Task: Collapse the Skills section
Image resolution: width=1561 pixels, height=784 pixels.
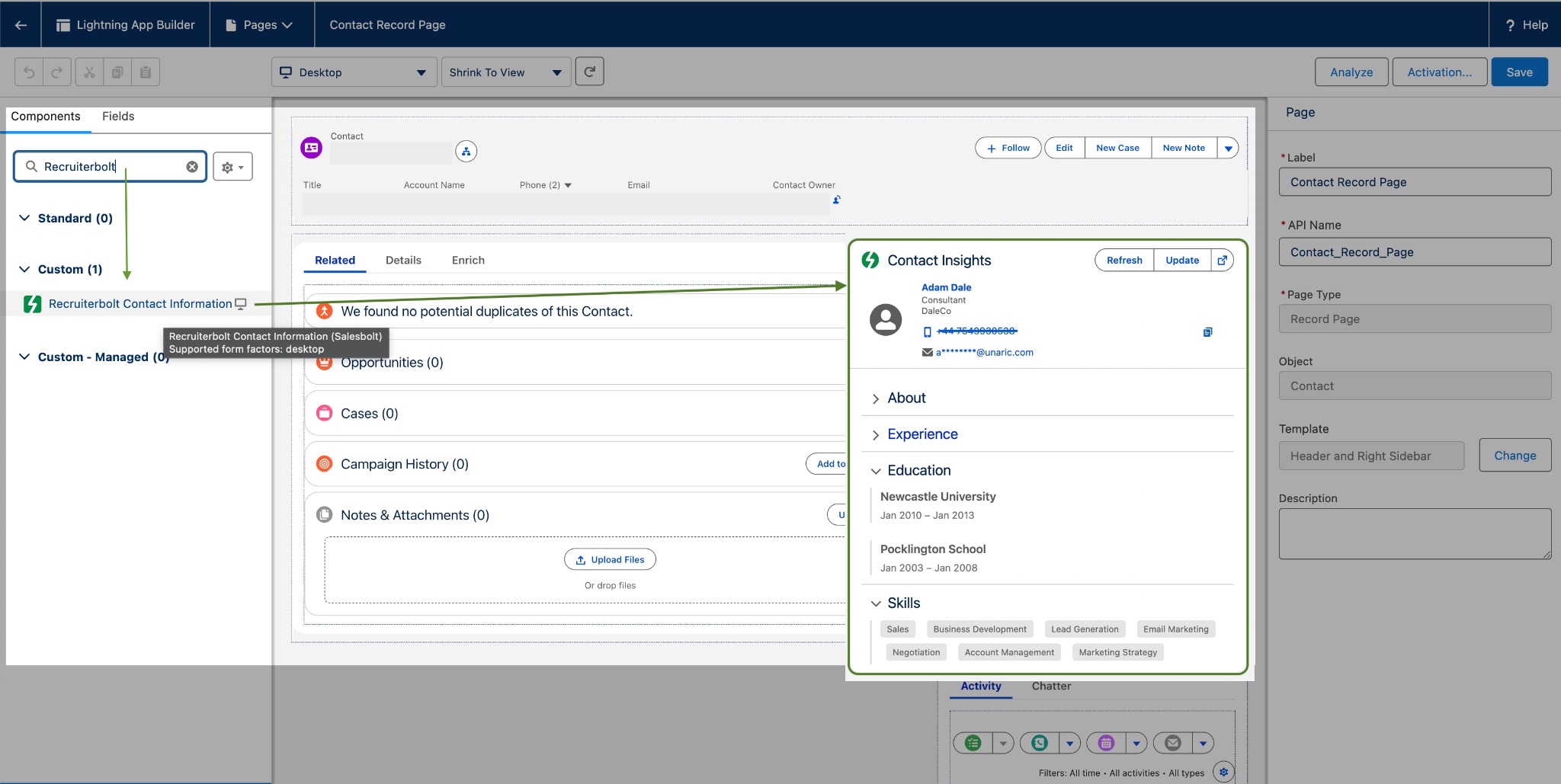Action: [x=876, y=603]
